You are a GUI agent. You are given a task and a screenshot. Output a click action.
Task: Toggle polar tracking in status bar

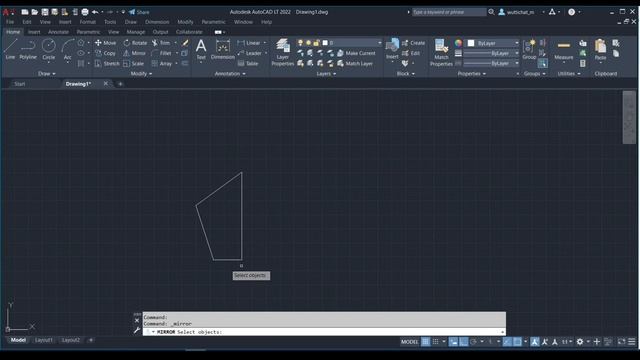click(473, 342)
